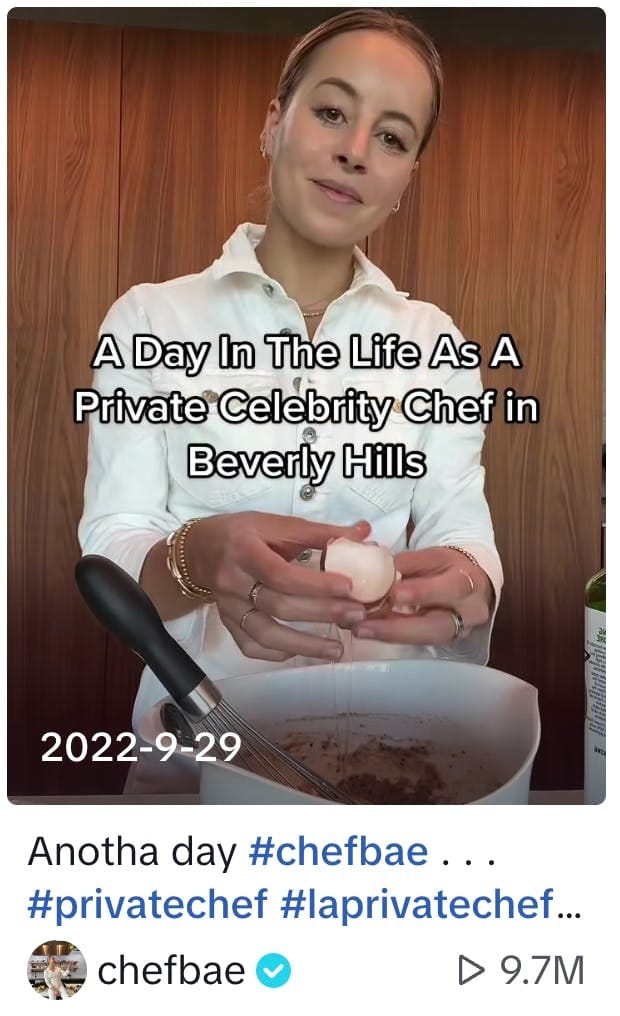620x1016 pixels.
Task: Click the play triangle icon near 9.7M
Action: pyautogui.click(x=470, y=970)
